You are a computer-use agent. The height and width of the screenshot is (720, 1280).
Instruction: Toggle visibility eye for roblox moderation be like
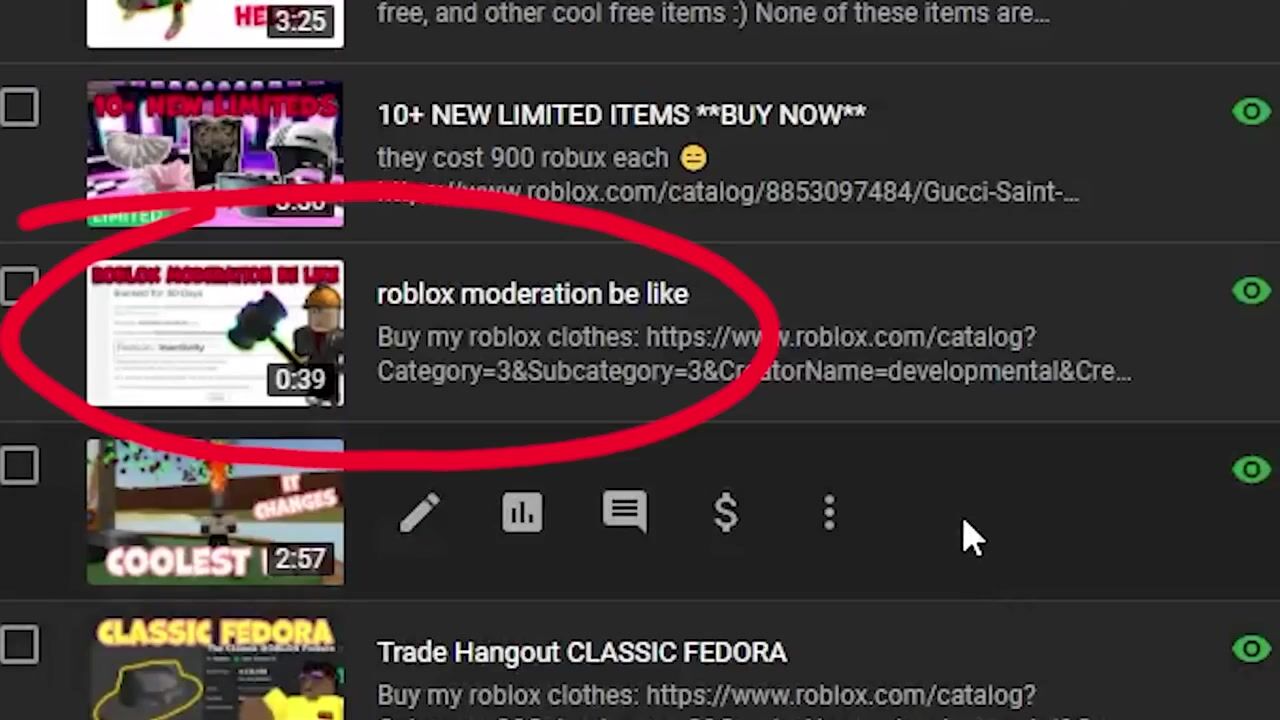[x=1251, y=290]
